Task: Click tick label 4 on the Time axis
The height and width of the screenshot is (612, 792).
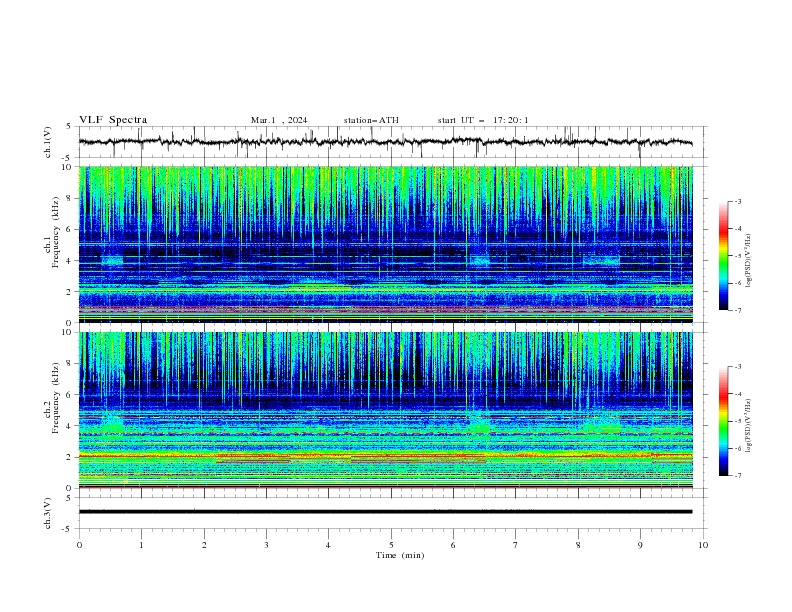Action: (x=328, y=545)
